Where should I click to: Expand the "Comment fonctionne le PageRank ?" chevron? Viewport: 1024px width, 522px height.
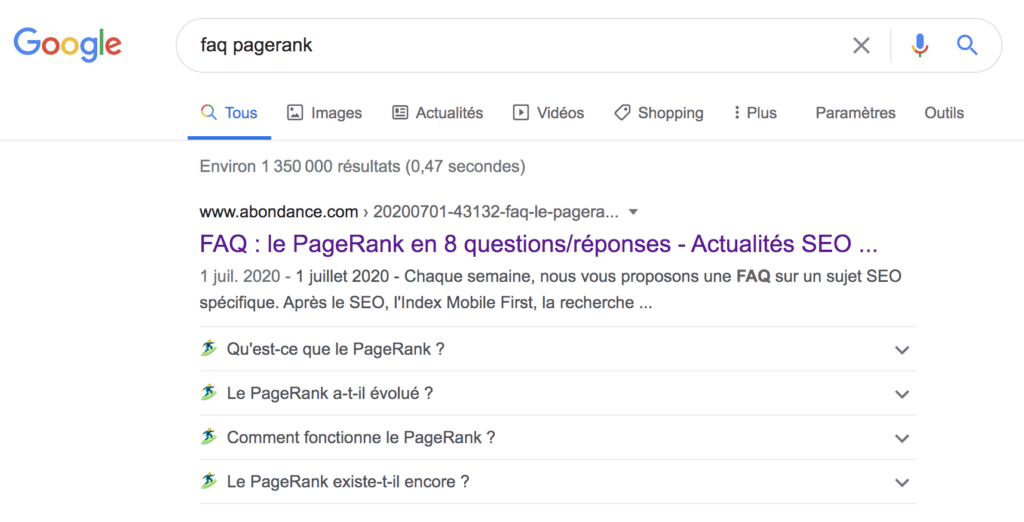click(x=902, y=438)
